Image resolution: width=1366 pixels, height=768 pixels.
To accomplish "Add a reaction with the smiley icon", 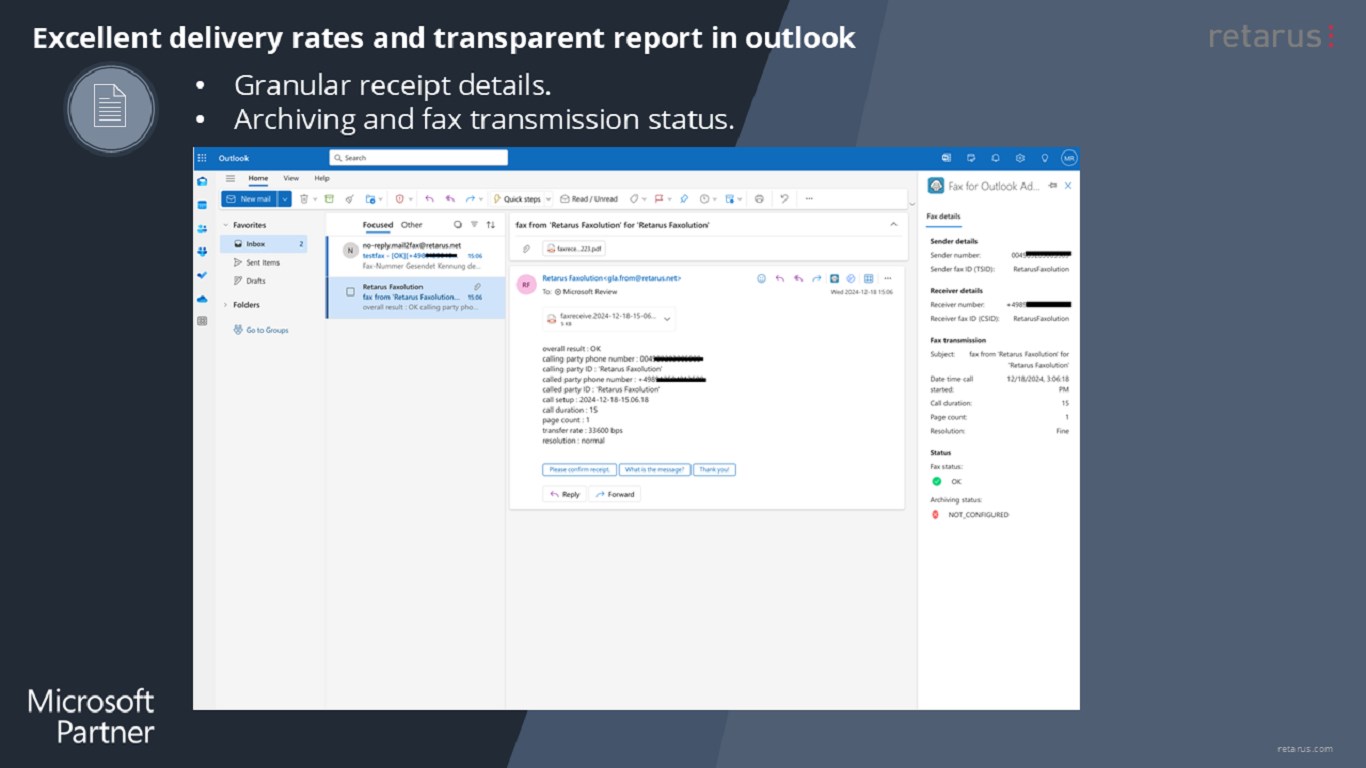I will coord(761,279).
